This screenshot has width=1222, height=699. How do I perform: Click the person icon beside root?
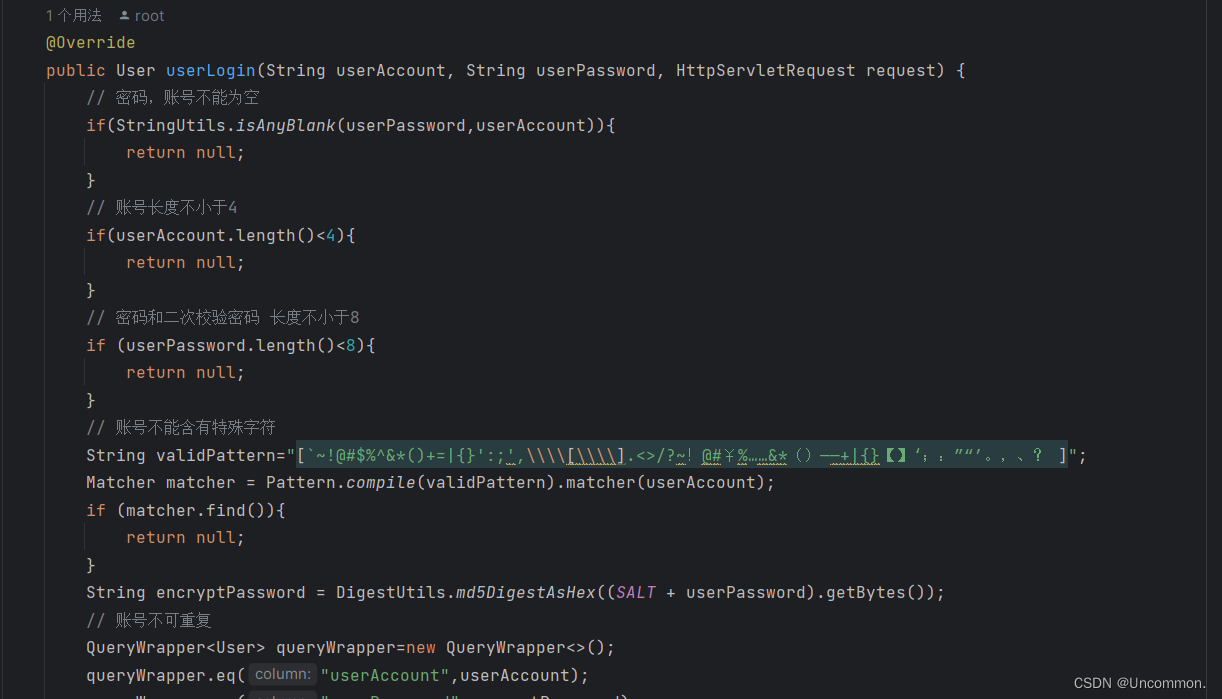[x=124, y=15]
